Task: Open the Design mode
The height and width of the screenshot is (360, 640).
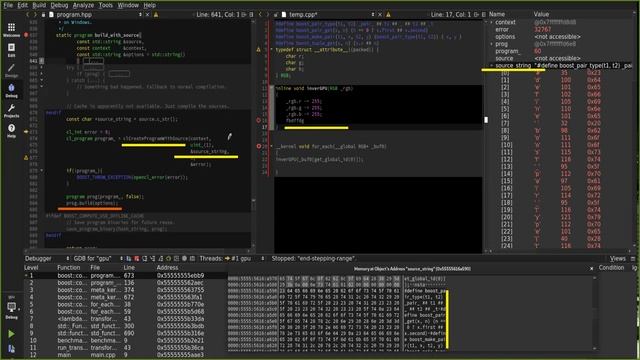Action: (11, 71)
